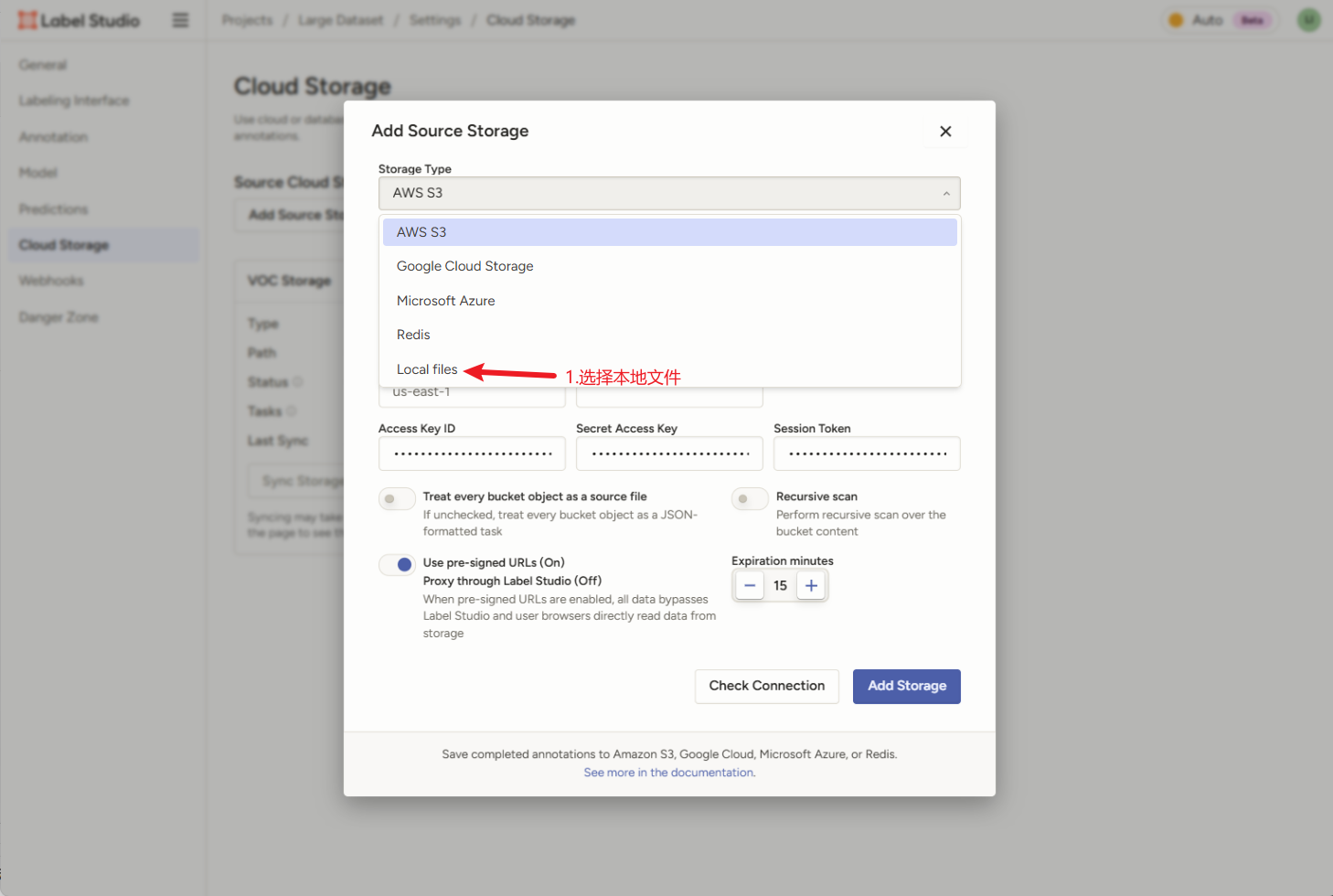Click the Auto beta toggle in header
Viewport: 1333px width, 896px height.
[1220, 20]
